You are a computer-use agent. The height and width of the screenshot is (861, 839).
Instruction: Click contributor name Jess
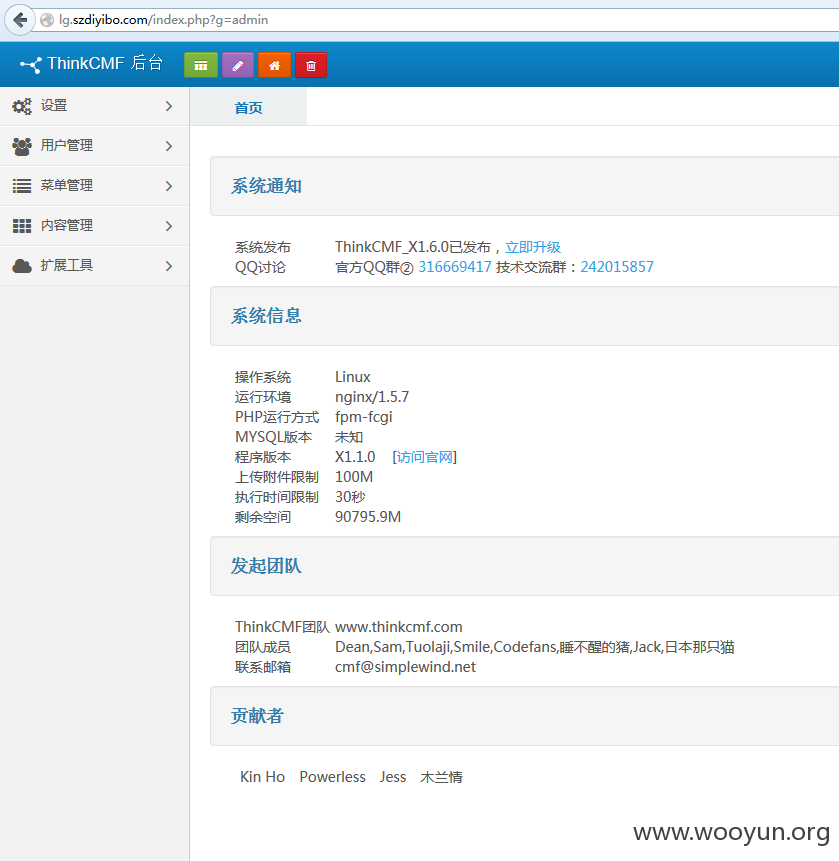(393, 777)
